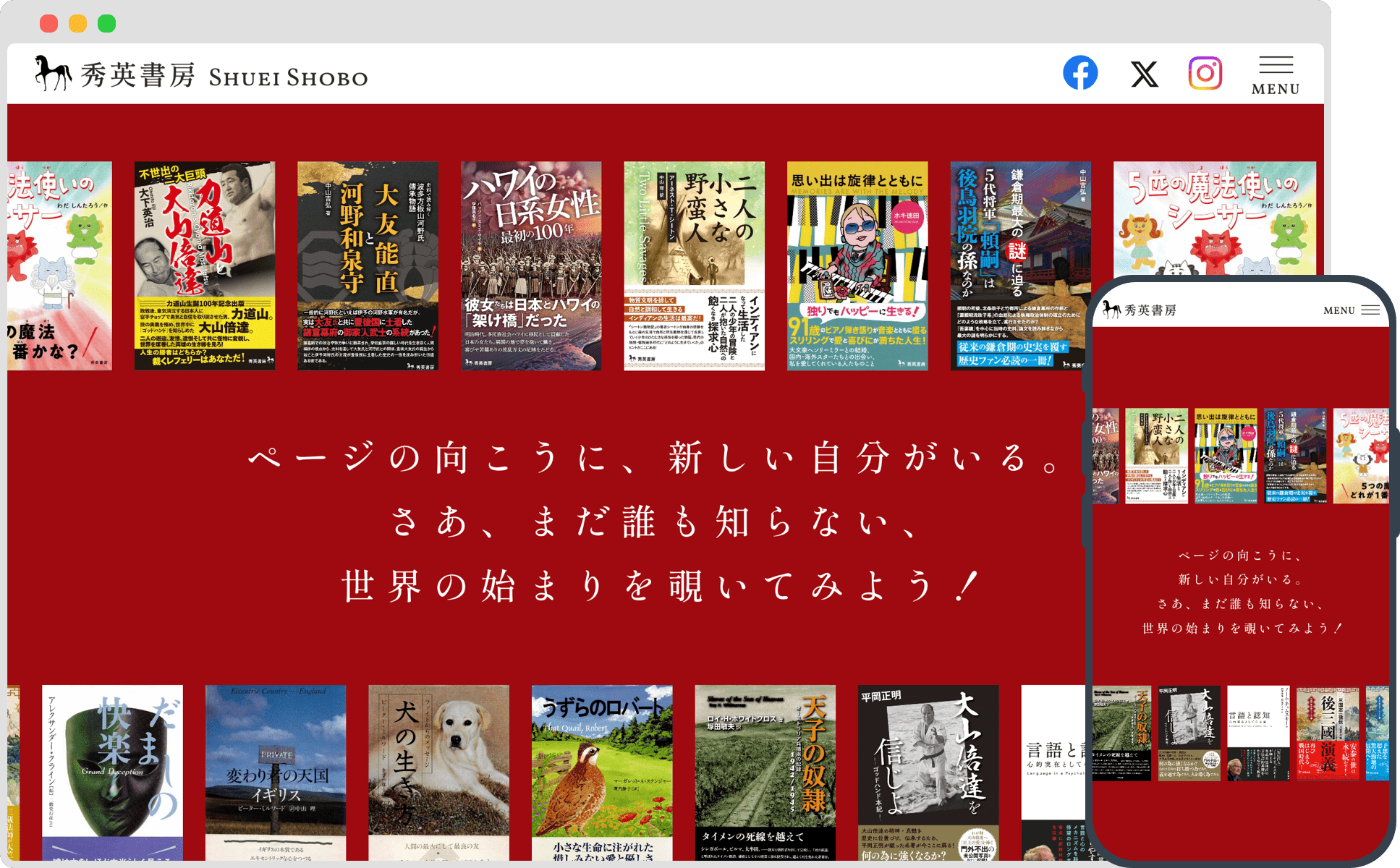This screenshot has width=1400, height=868.
Task: Select the 力道山と大山倍達 book cover
Action: point(205,265)
